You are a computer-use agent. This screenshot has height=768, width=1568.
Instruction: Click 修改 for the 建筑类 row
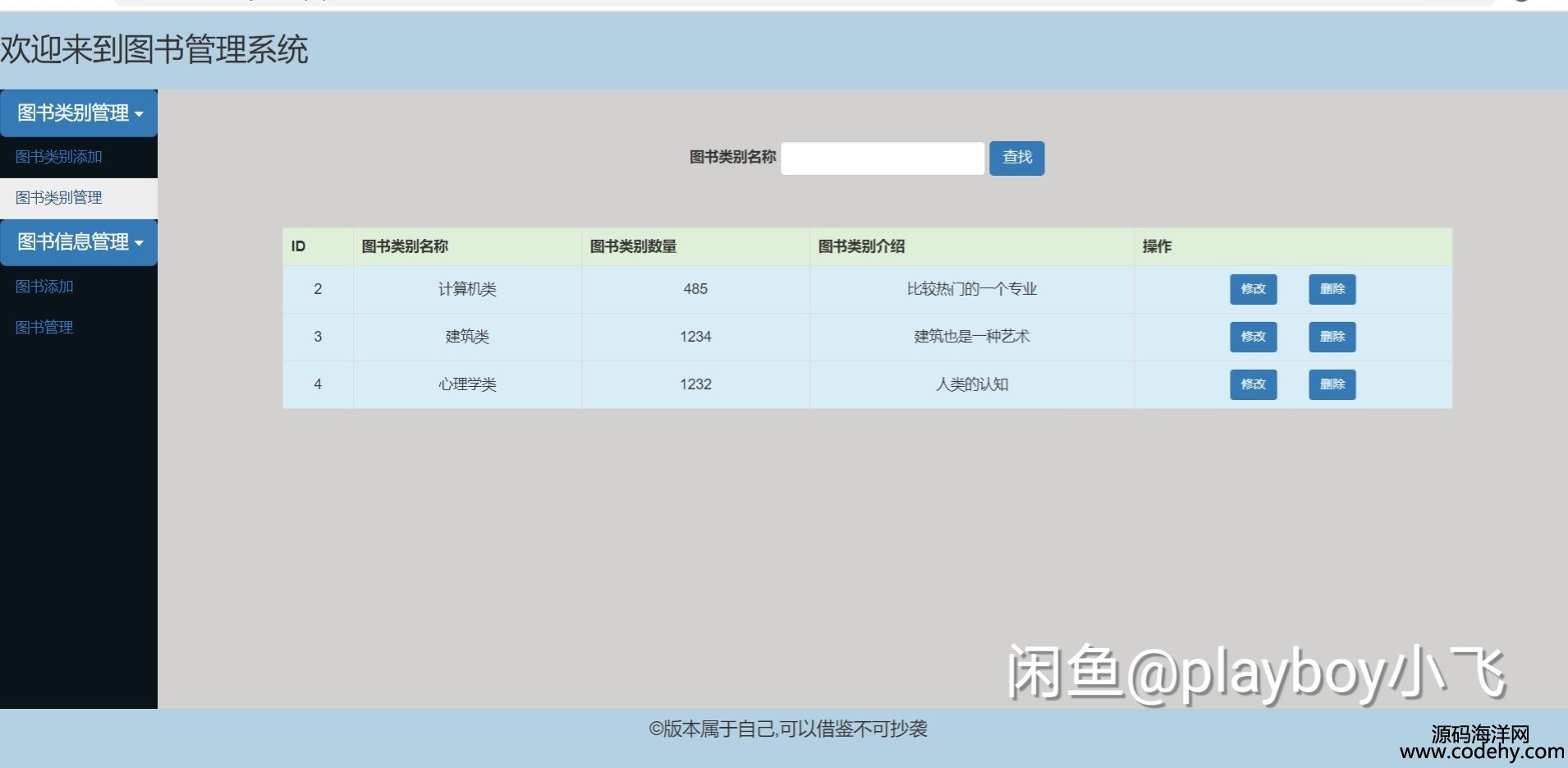point(1254,337)
